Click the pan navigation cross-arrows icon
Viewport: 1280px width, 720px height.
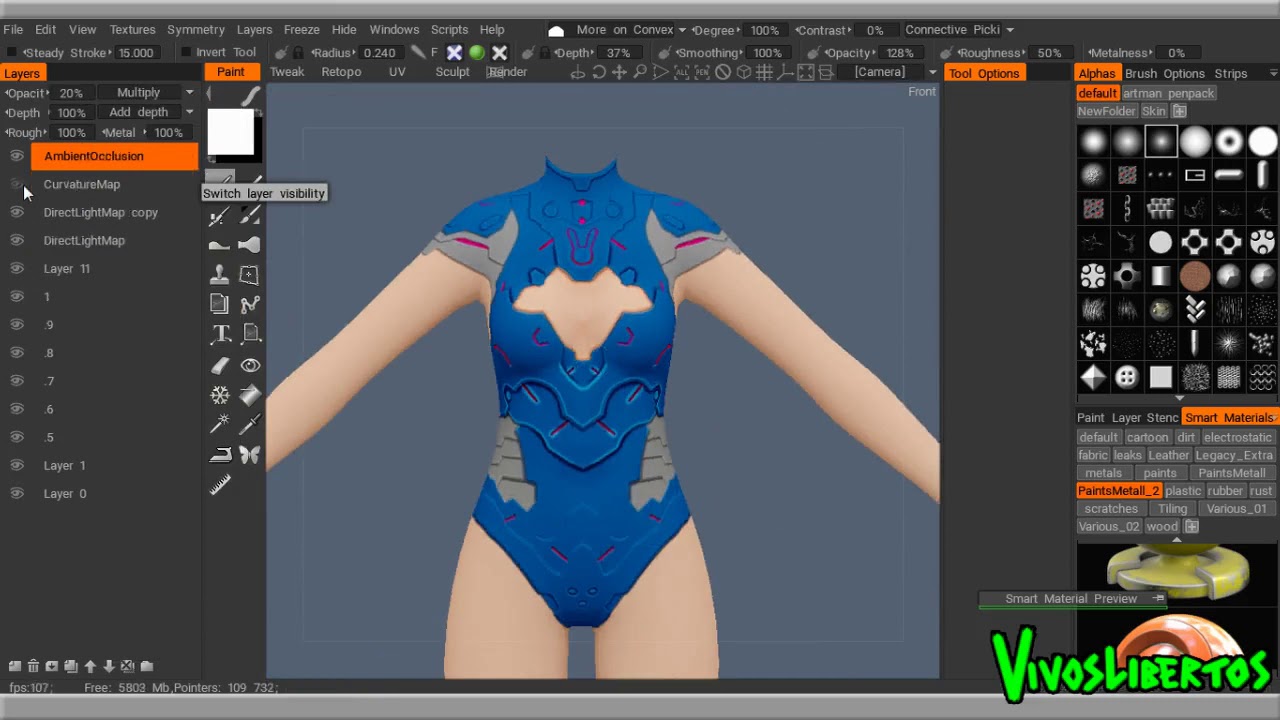[619, 72]
